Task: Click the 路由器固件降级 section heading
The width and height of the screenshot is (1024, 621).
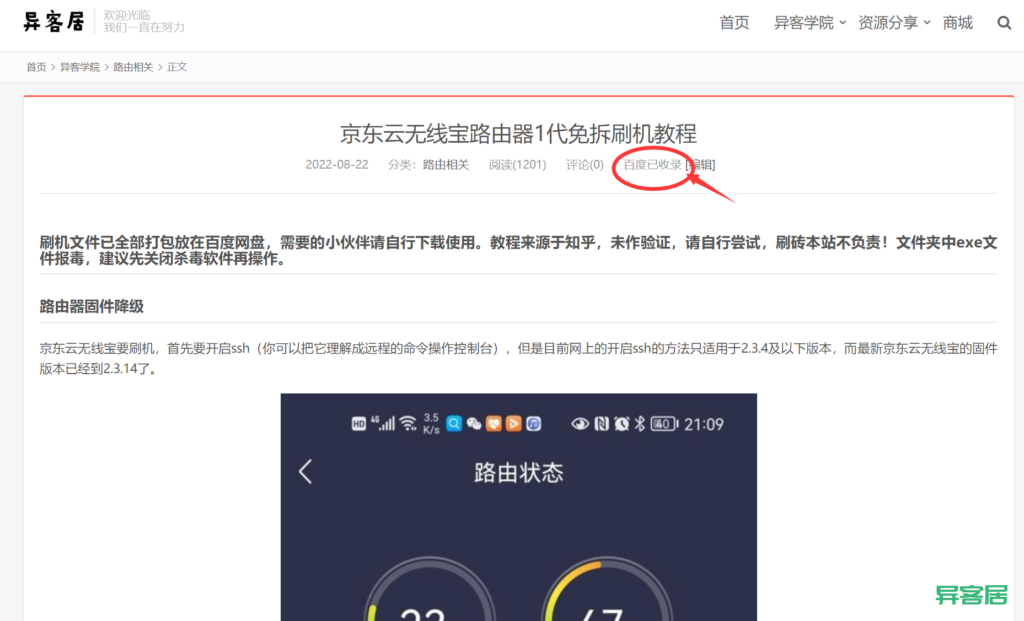Action: 91,306
